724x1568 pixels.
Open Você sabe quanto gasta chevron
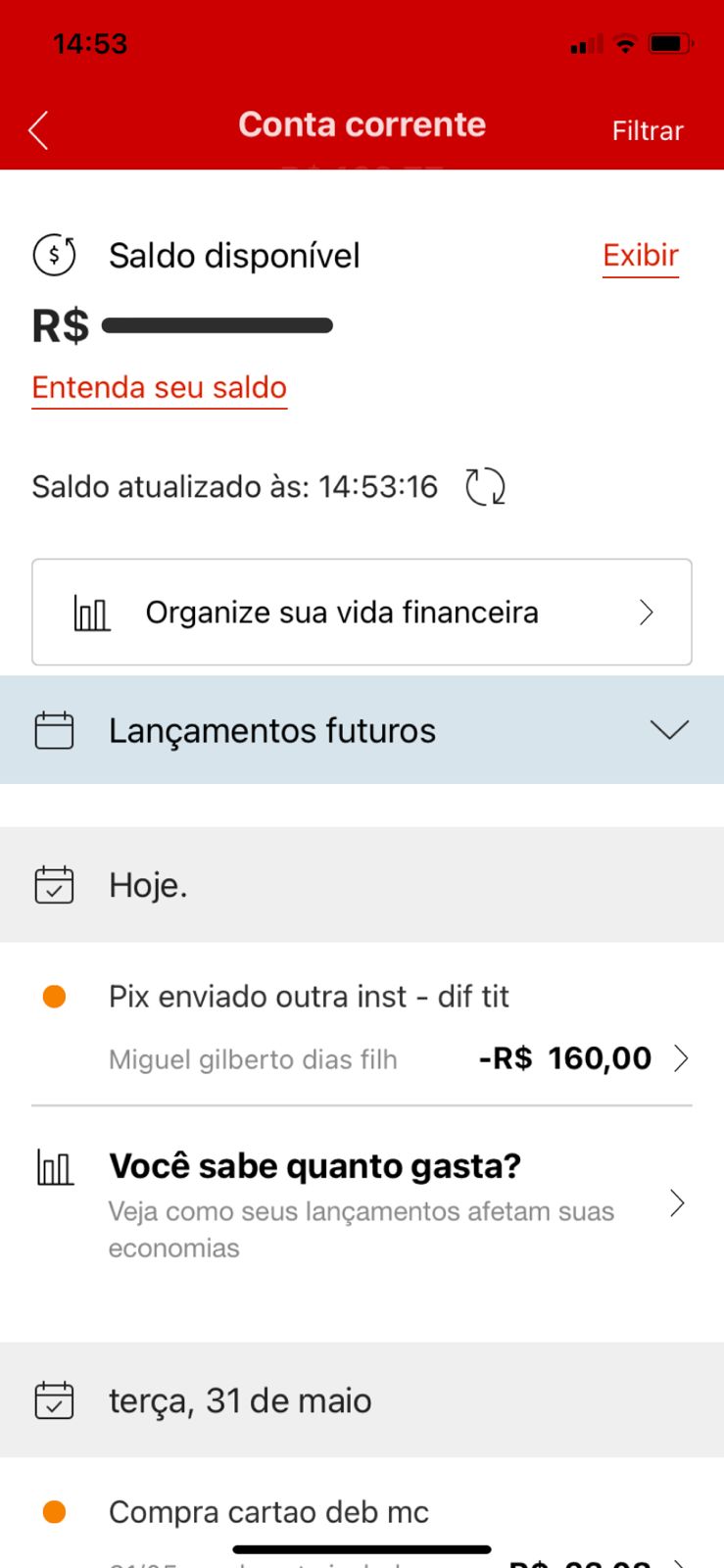pos(677,1203)
